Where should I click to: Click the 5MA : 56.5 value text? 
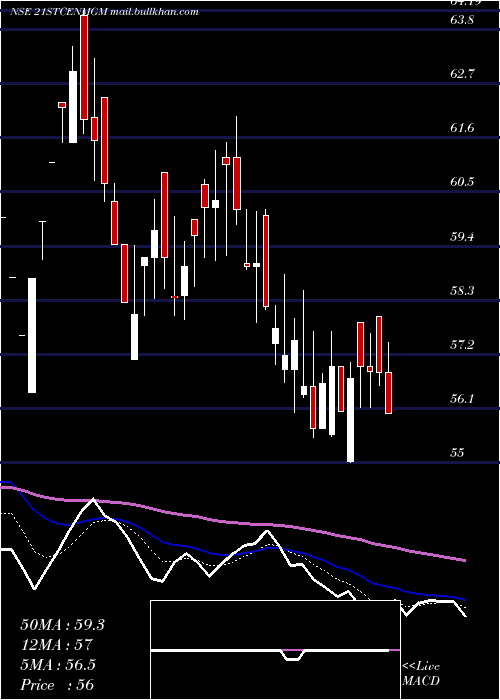coord(58,665)
